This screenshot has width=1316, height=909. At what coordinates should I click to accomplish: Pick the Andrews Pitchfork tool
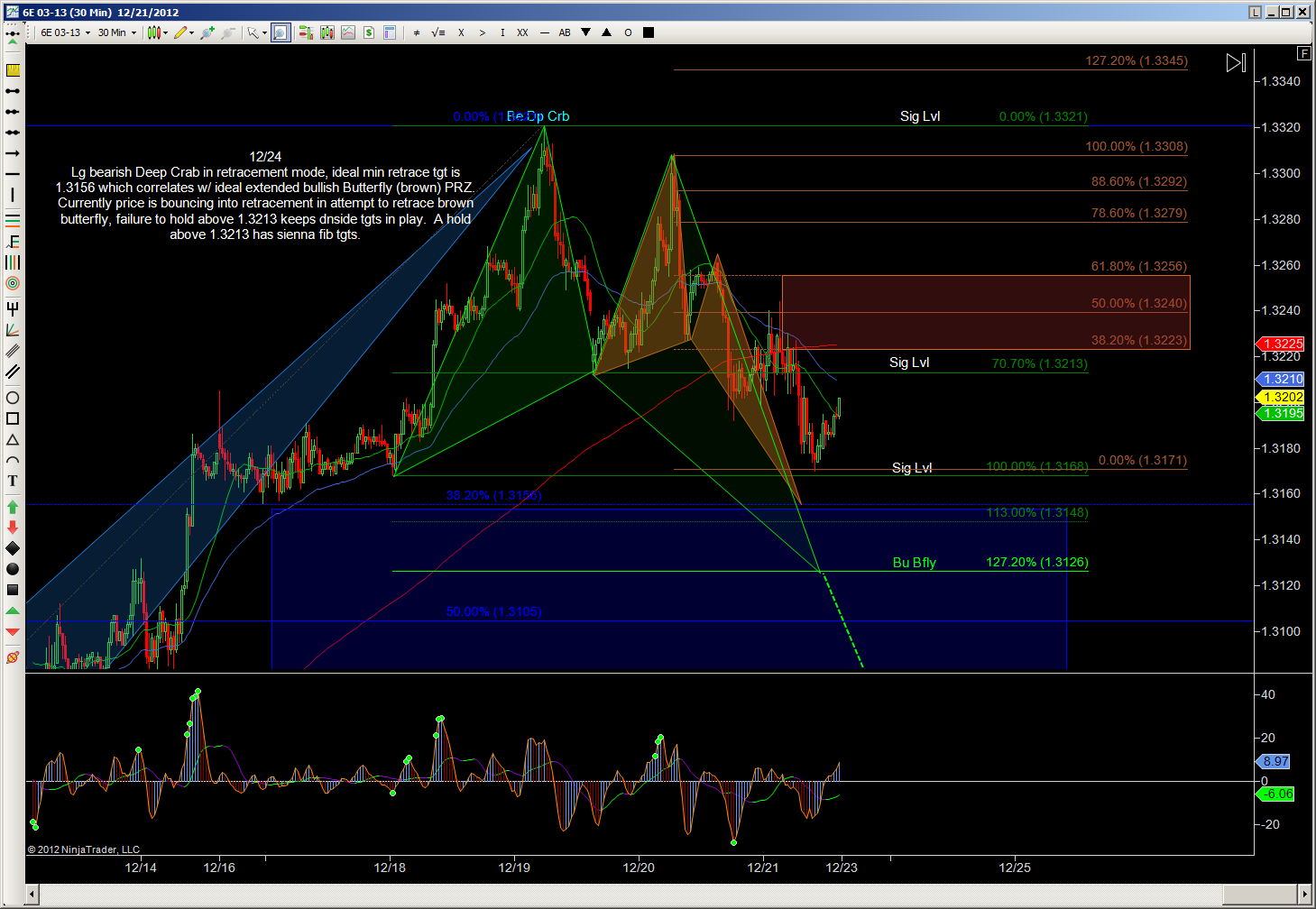click(x=13, y=309)
